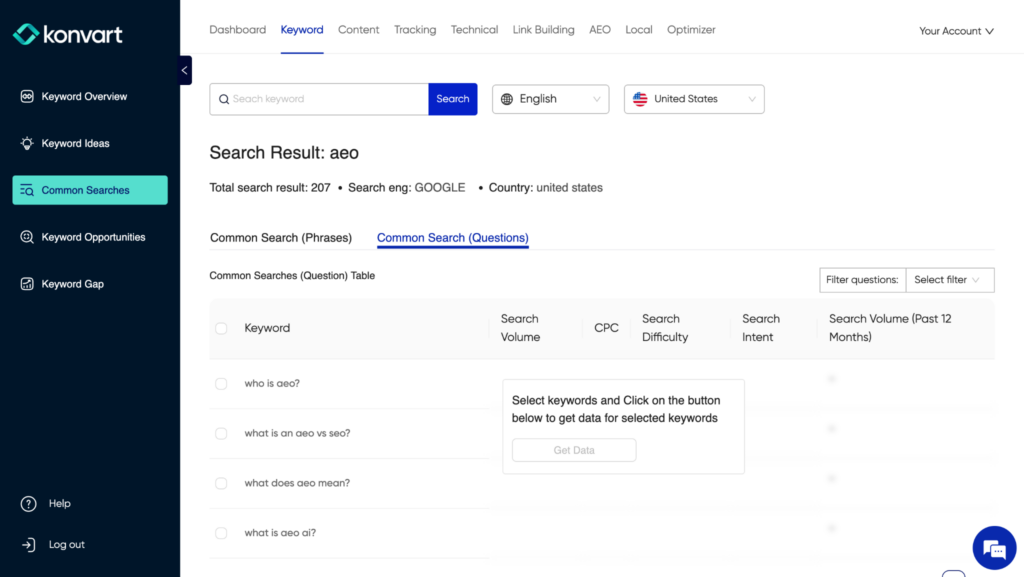
Task: Click the 'what is an aeo vs seo?' text
Action: click(297, 433)
